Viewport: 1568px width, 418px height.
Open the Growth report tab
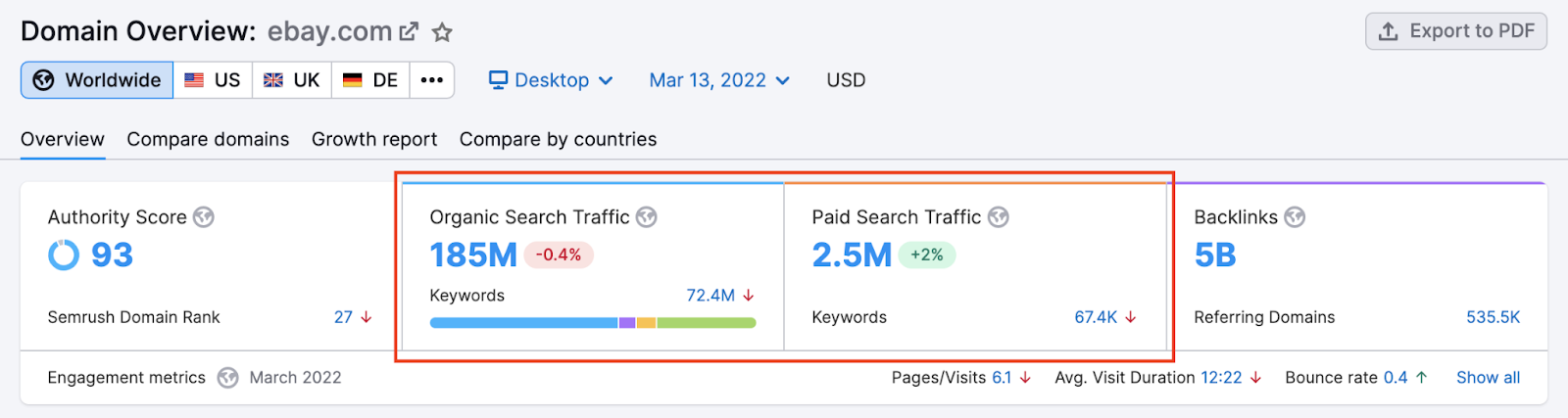[x=374, y=139]
